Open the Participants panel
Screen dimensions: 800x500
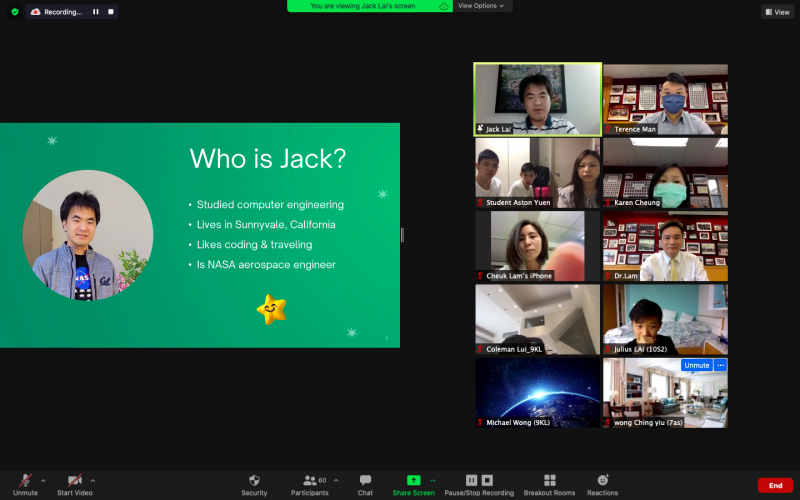coord(310,485)
